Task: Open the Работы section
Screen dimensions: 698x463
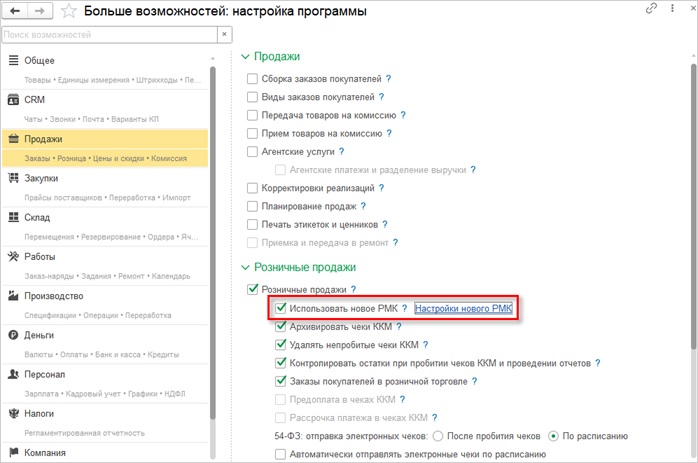Action: pyautogui.click(x=105, y=266)
